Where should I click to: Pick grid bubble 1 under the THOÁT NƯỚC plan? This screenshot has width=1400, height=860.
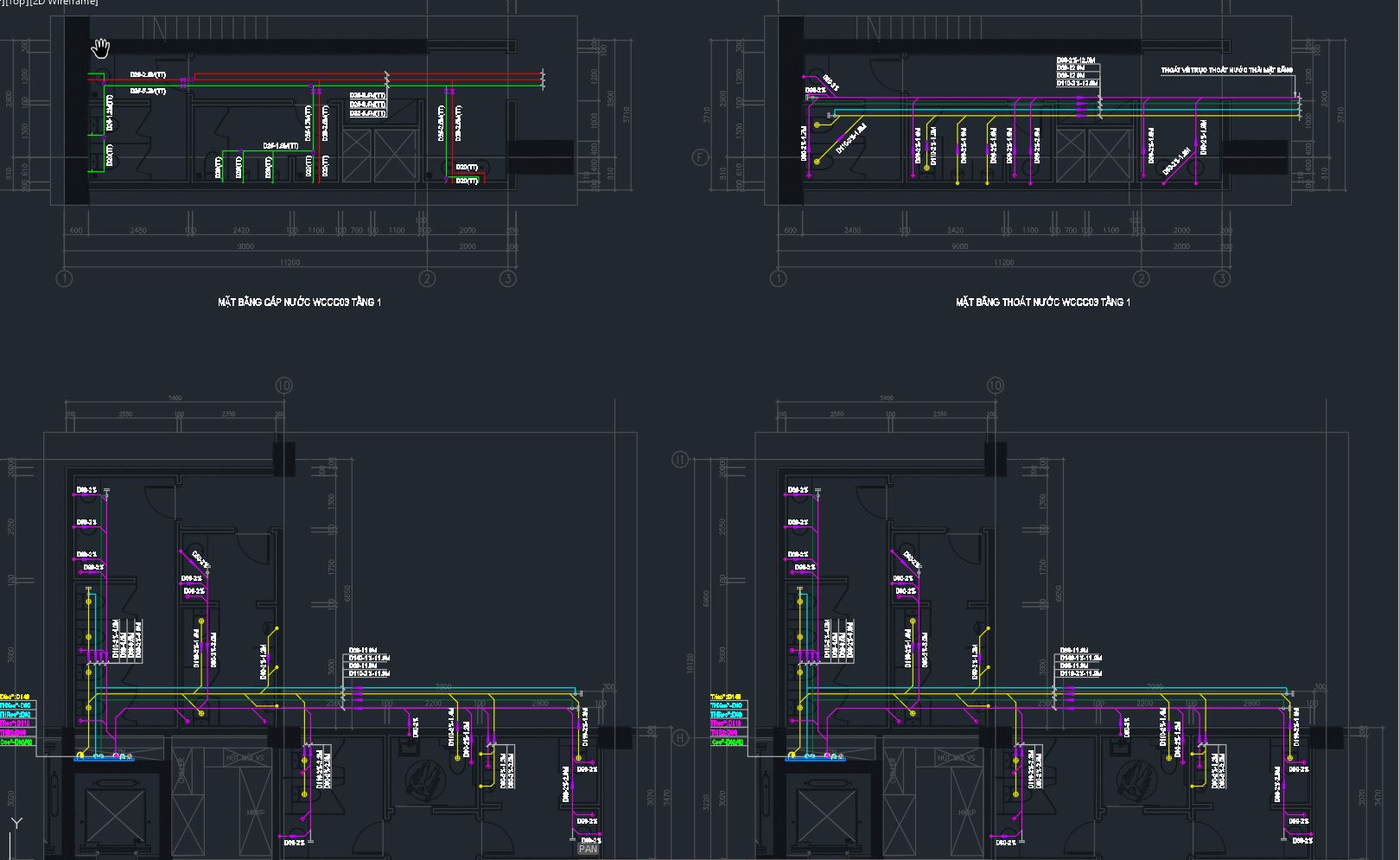pos(778,278)
